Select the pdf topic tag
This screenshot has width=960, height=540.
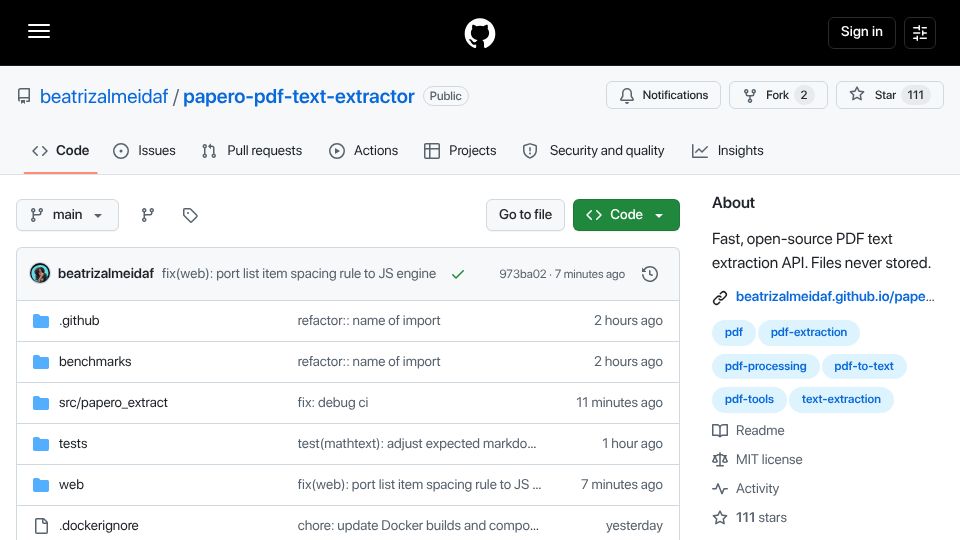(x=733, y=332)
